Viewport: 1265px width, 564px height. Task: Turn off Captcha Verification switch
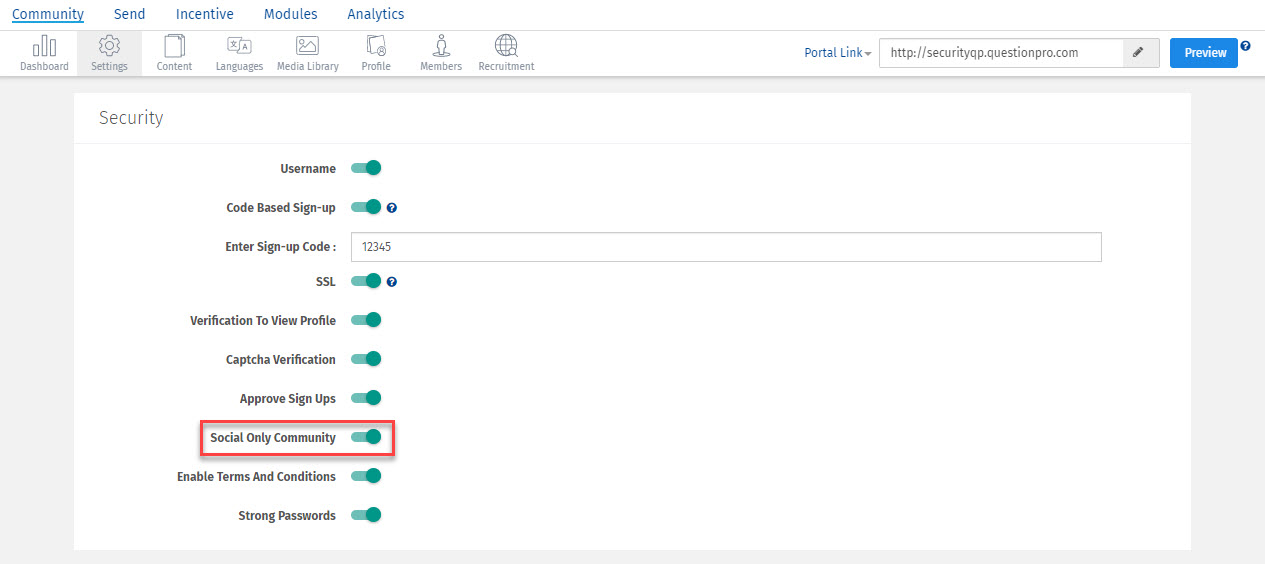coord(367,359)
